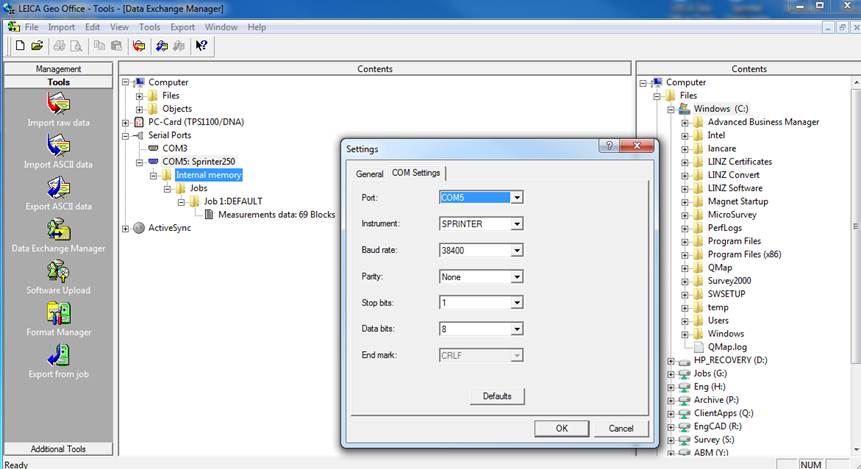
Task: Collapse the Serial Ports tree node
Action: (x=126, y=135)
